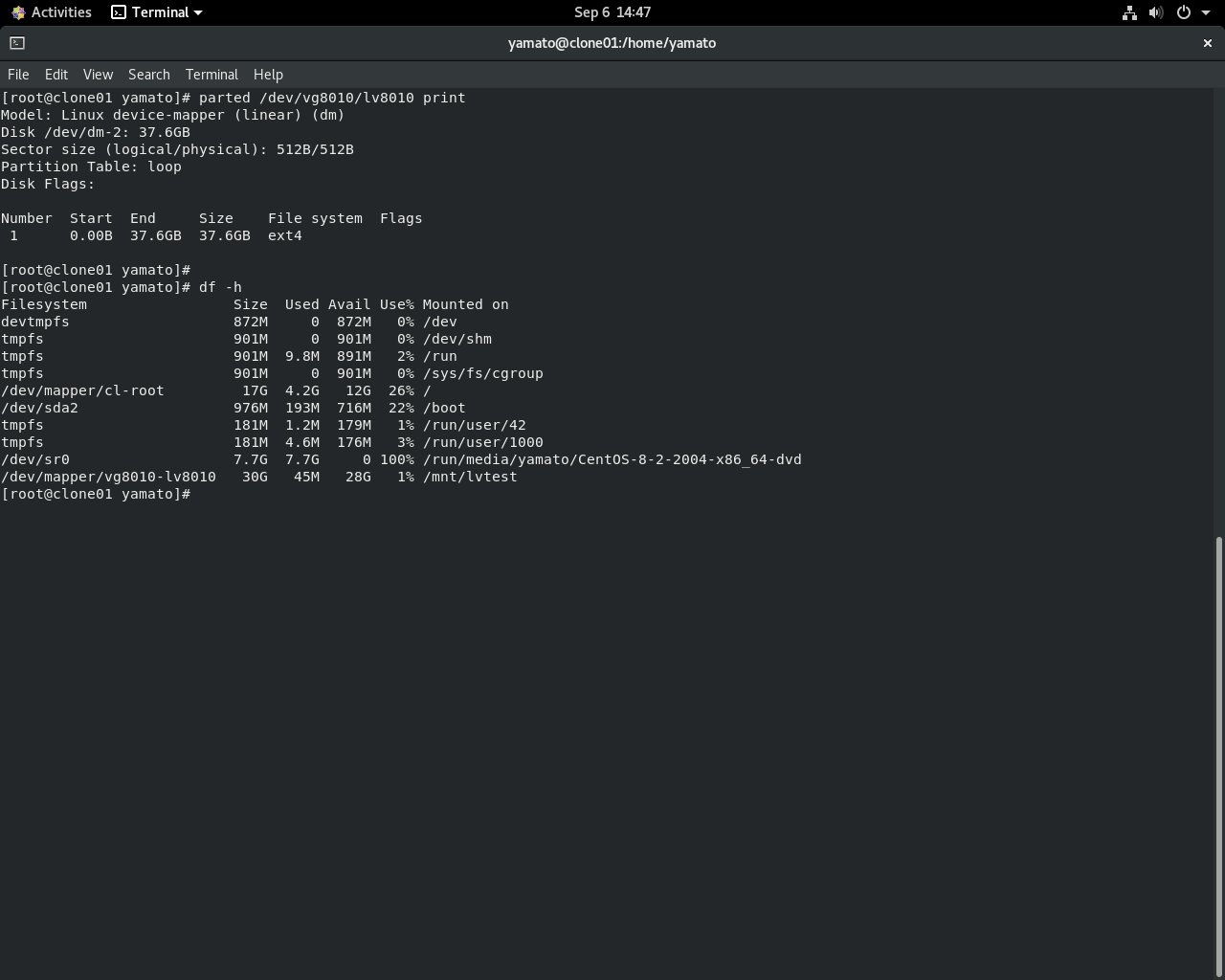Click '/dev/mapper/cl-root' filesystem name
Screen dimensions: 1225x980
coord(82,390)
